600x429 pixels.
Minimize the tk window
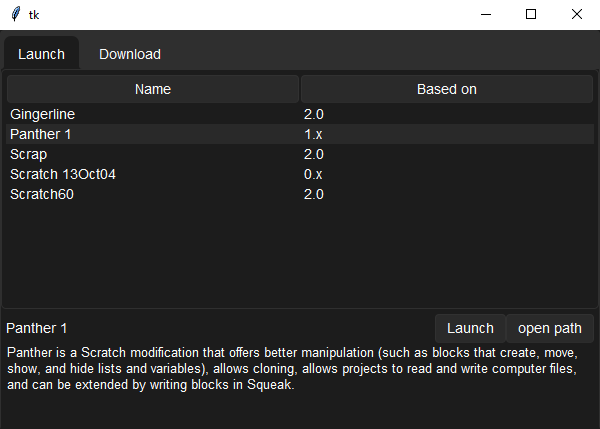[485, 14]
